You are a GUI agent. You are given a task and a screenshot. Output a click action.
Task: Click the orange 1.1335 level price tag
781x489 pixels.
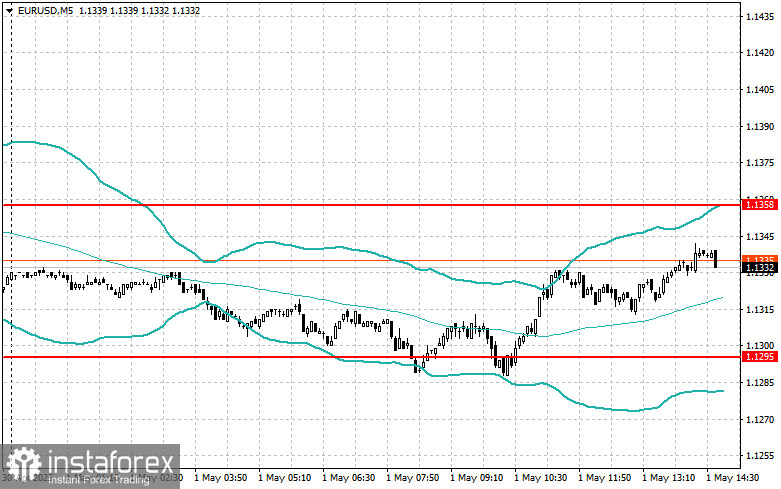click(760, 259)
